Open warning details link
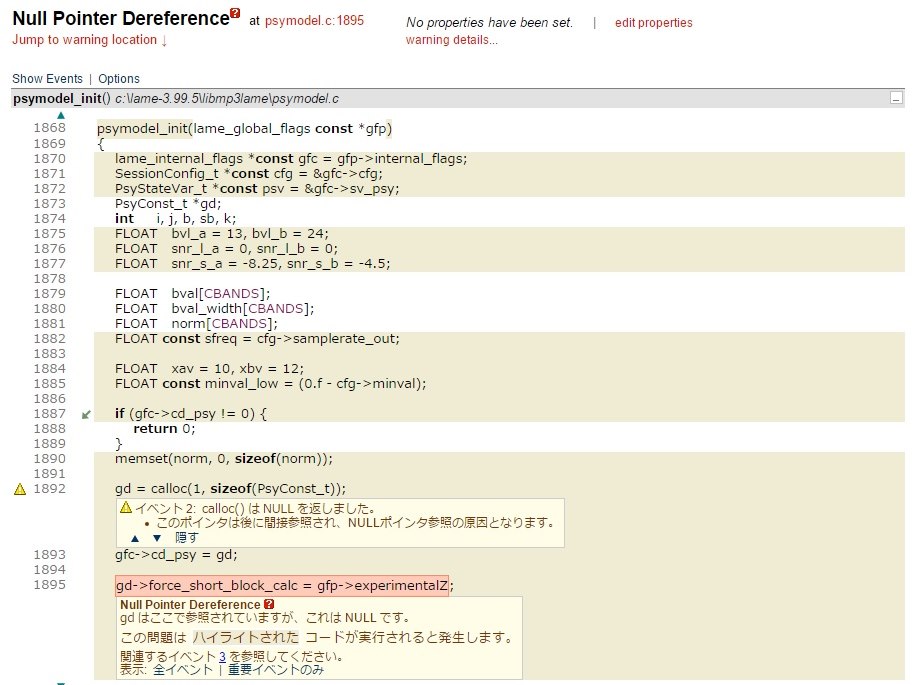 (451, 40)
